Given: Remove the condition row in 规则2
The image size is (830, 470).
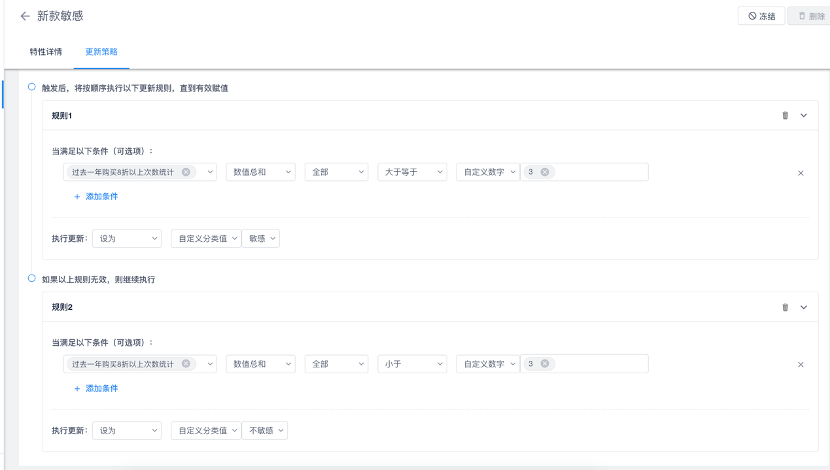Looking at the screenshot, I should click(800, 365).
